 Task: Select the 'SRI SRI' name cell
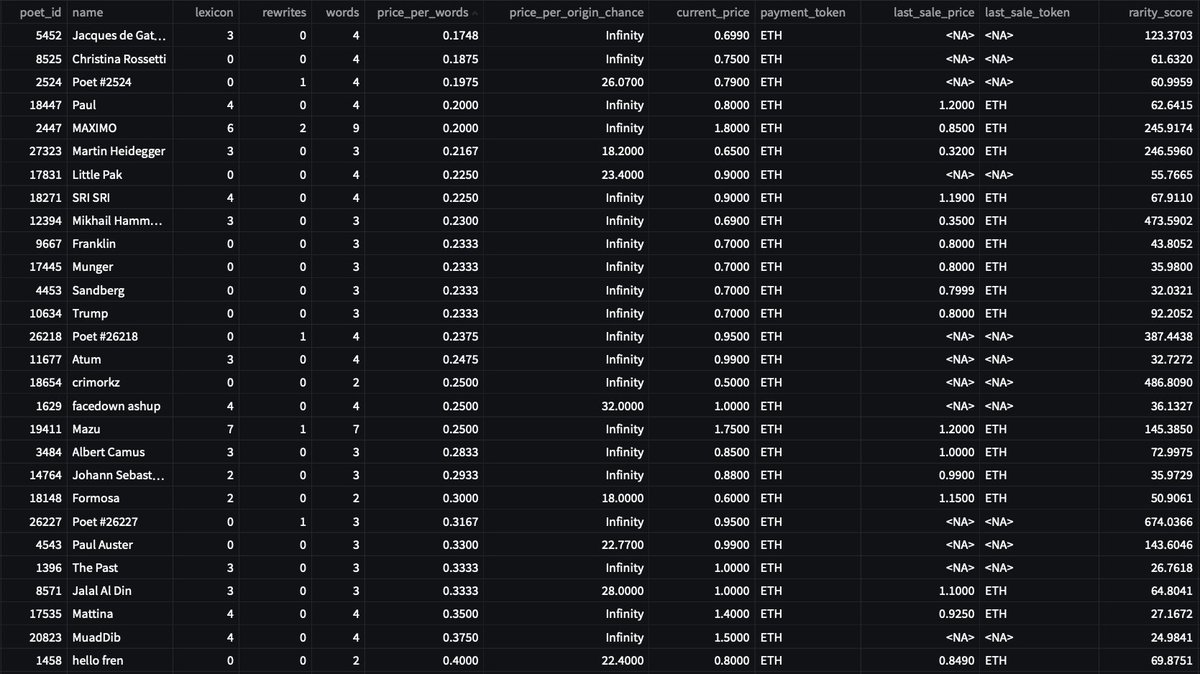tap(120, 197)
